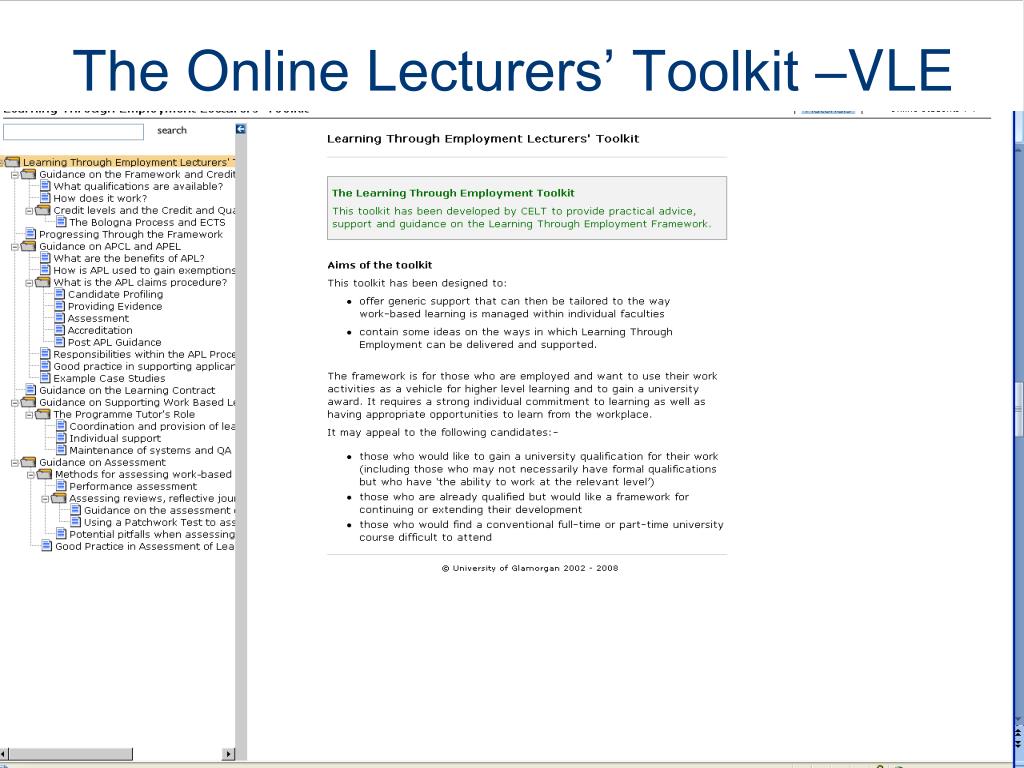Click the page icon beside 'Candidate Profiling'
The width and height of the screenshot is (1024, 768).
click(59, 294)
